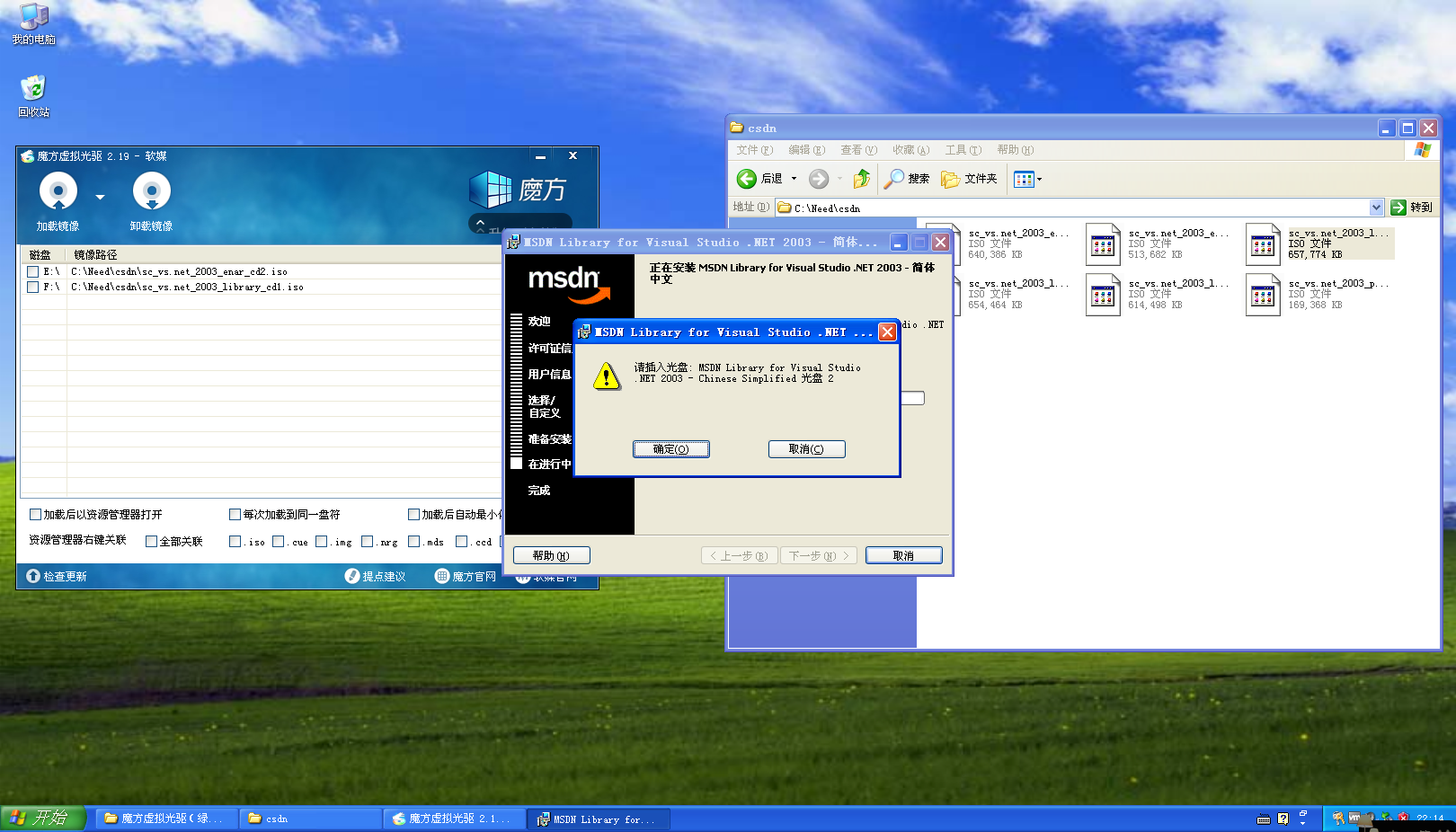Enable 加载后以资源管理器打开 option
Viewport: 1456px width, 832px height.
35,514
